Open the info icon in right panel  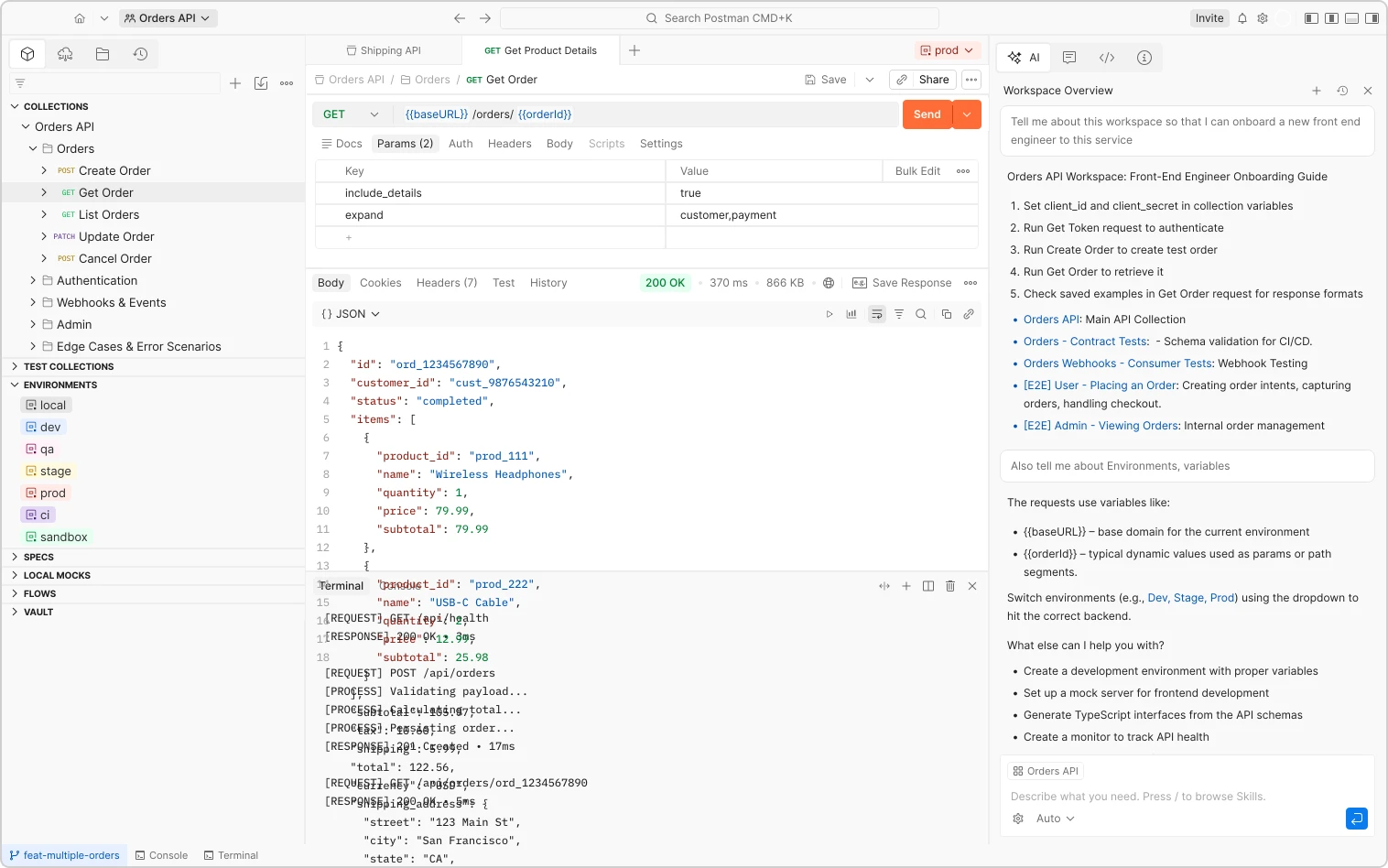1144,58
